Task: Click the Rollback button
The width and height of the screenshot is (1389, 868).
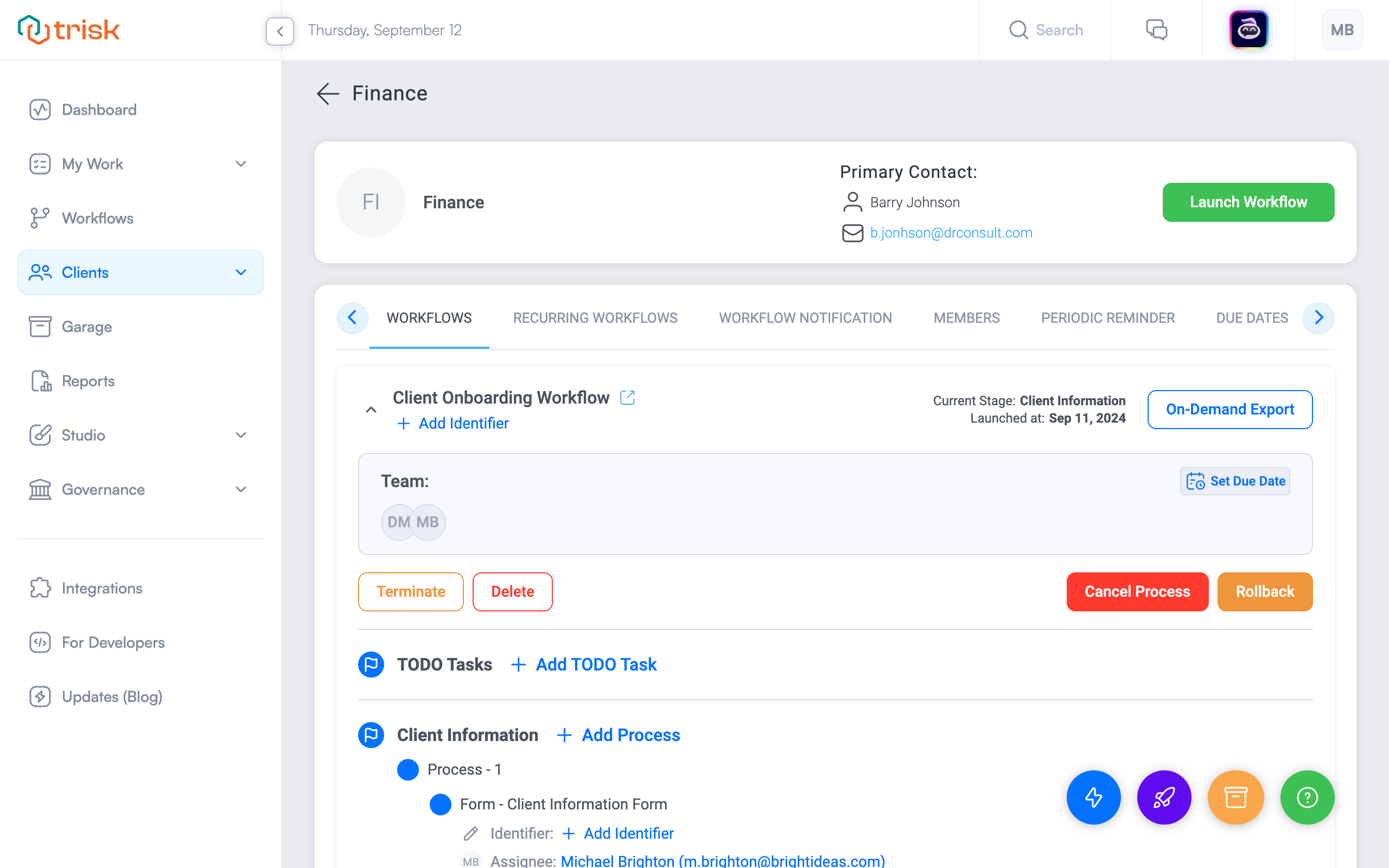Action: tap(1264, 591)
